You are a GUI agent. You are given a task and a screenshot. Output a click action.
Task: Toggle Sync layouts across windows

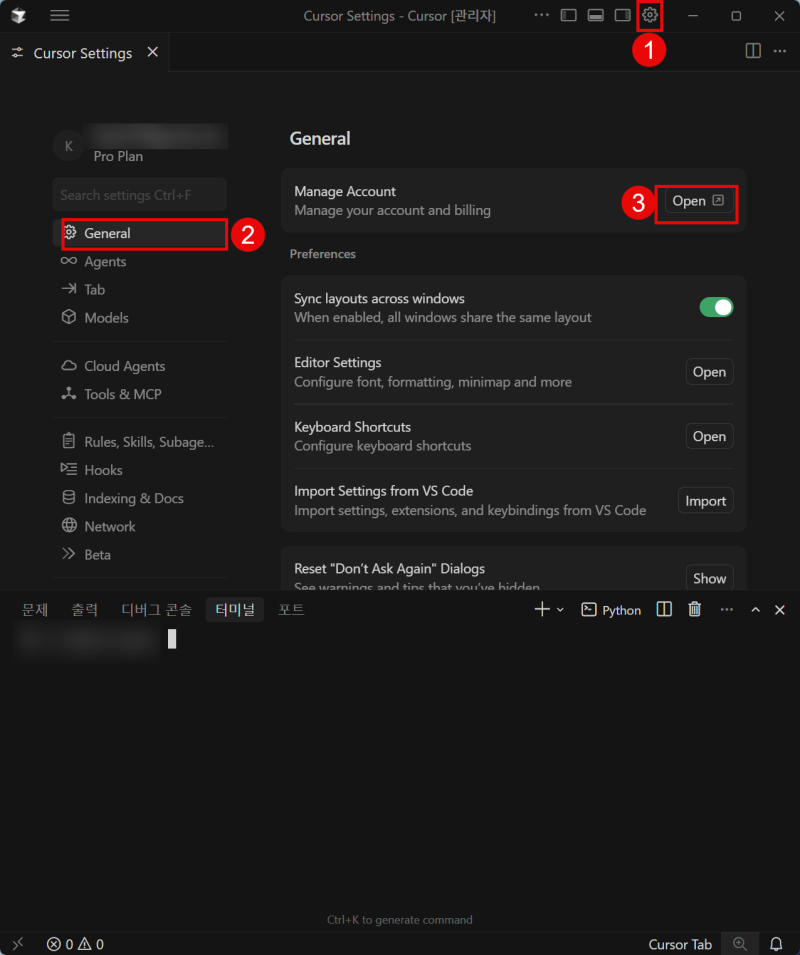pyautogui.click(x=716, y=307)
